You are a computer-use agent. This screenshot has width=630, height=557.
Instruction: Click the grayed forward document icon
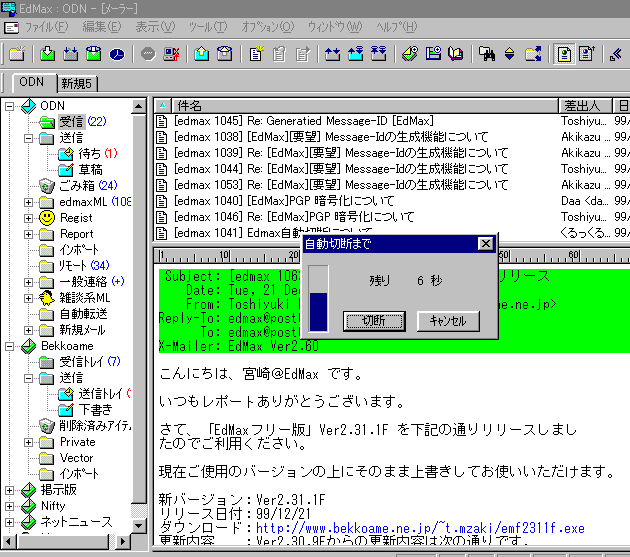pos(302,53)
